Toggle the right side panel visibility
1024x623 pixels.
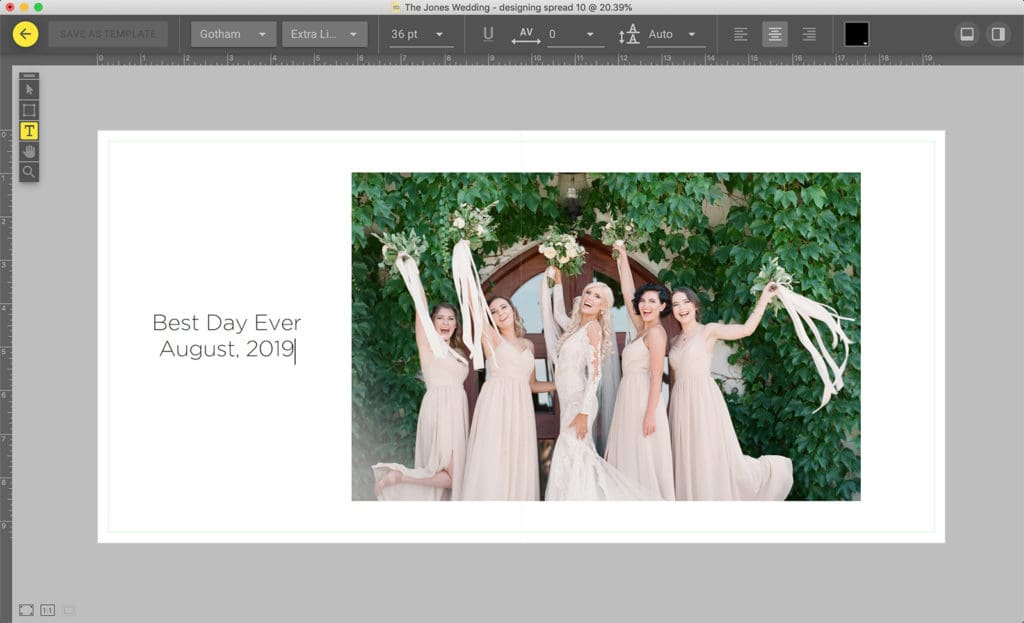pyautogui.click(x=997, y=34)
